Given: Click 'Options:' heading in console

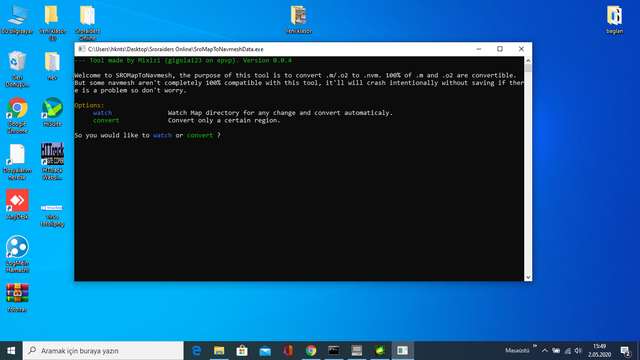Looking at the screenshot, I should pyautogui.click(x=89, y=105).
